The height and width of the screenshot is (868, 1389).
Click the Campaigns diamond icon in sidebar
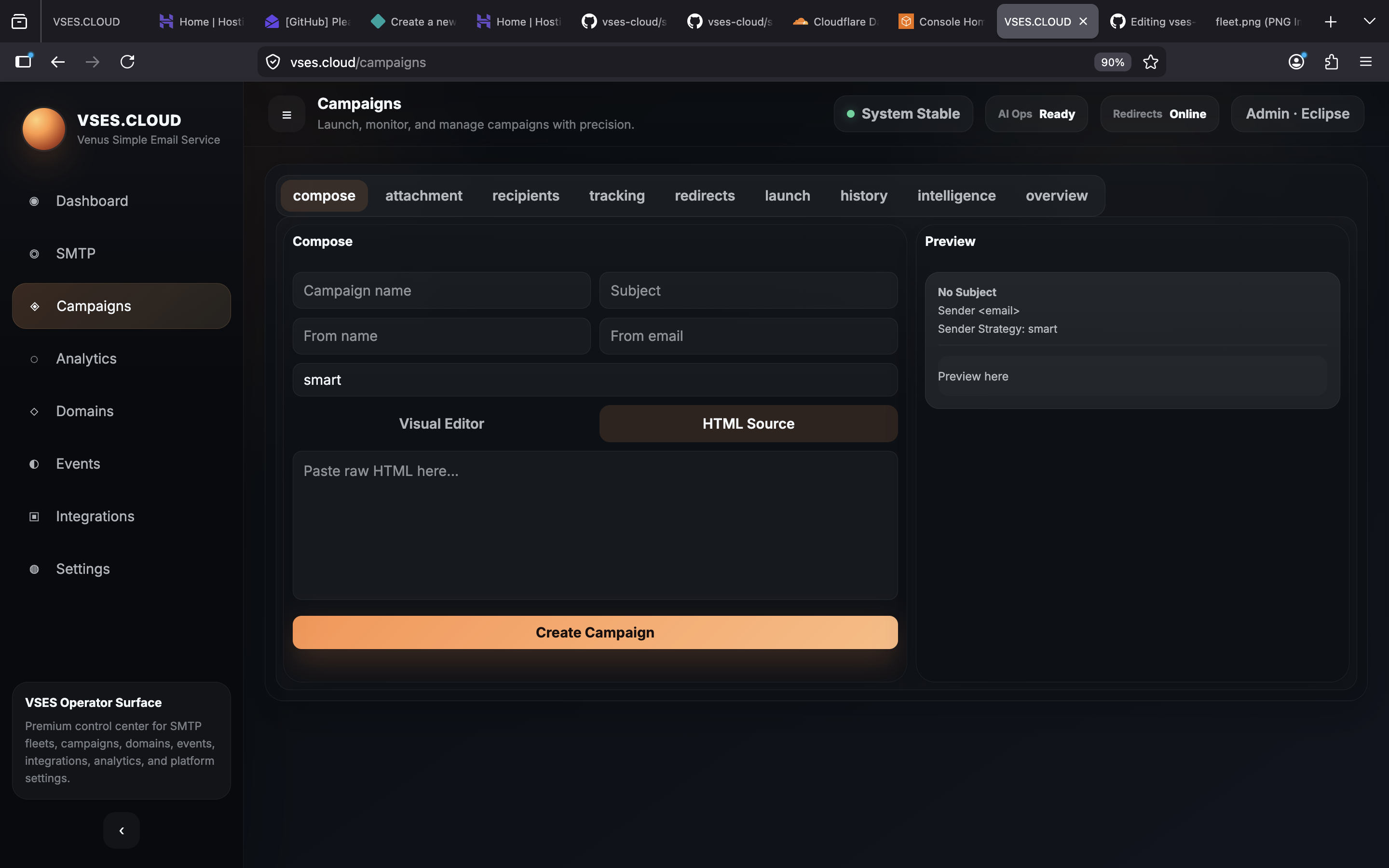[35, 307]
